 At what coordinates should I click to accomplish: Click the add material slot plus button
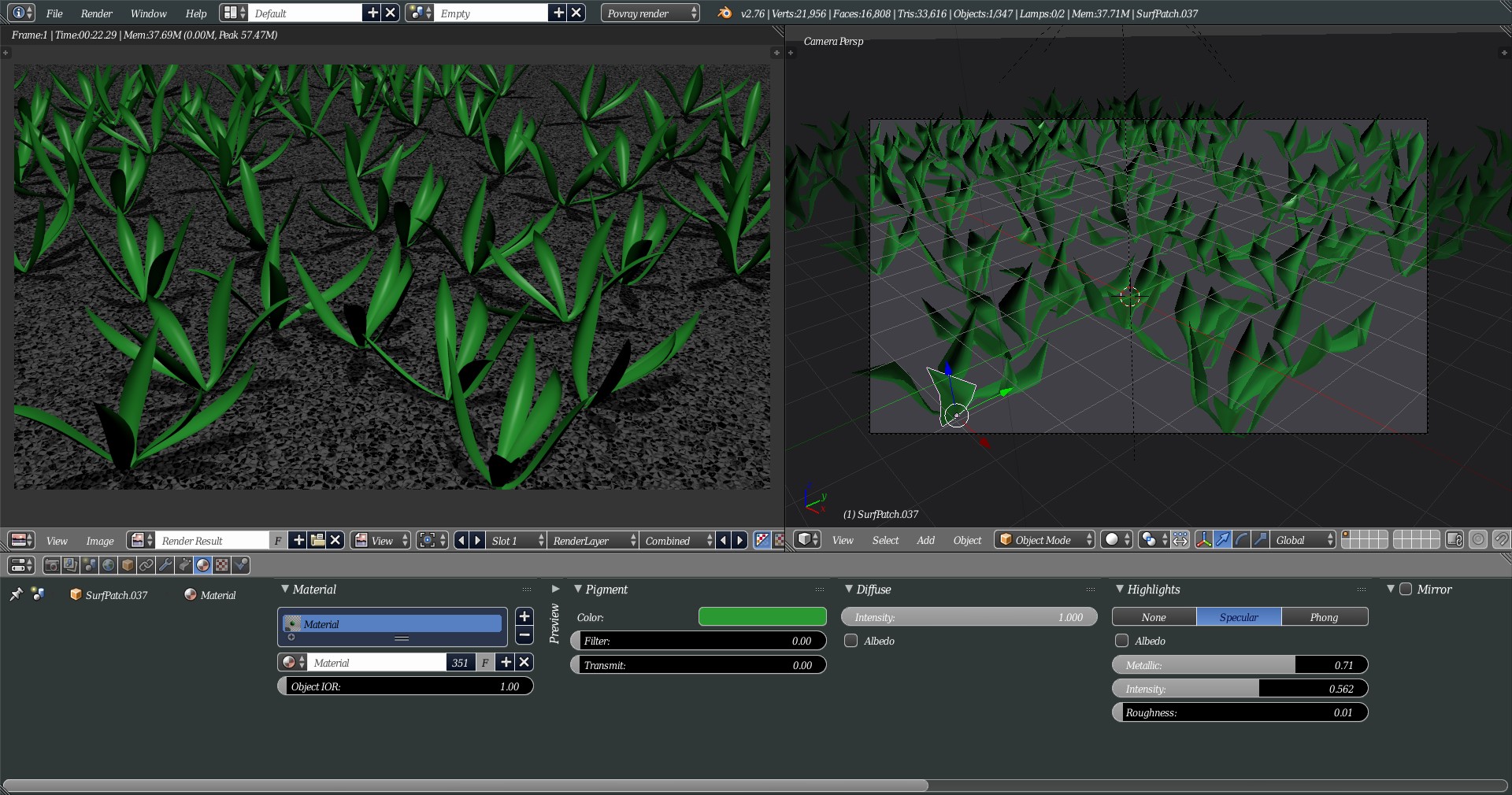pos(524,616)
